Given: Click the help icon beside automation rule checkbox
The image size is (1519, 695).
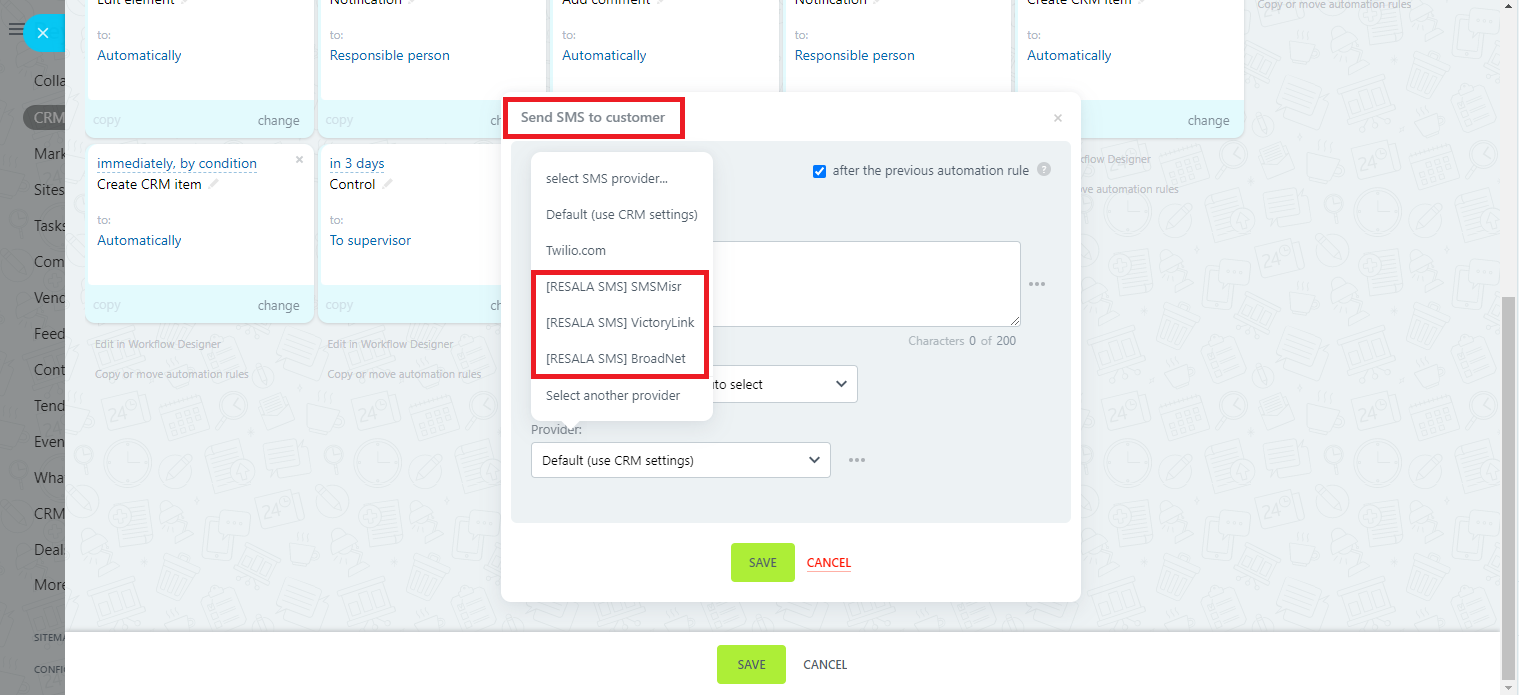Looking at the screenshot, I should click(x=1044, y=170).
